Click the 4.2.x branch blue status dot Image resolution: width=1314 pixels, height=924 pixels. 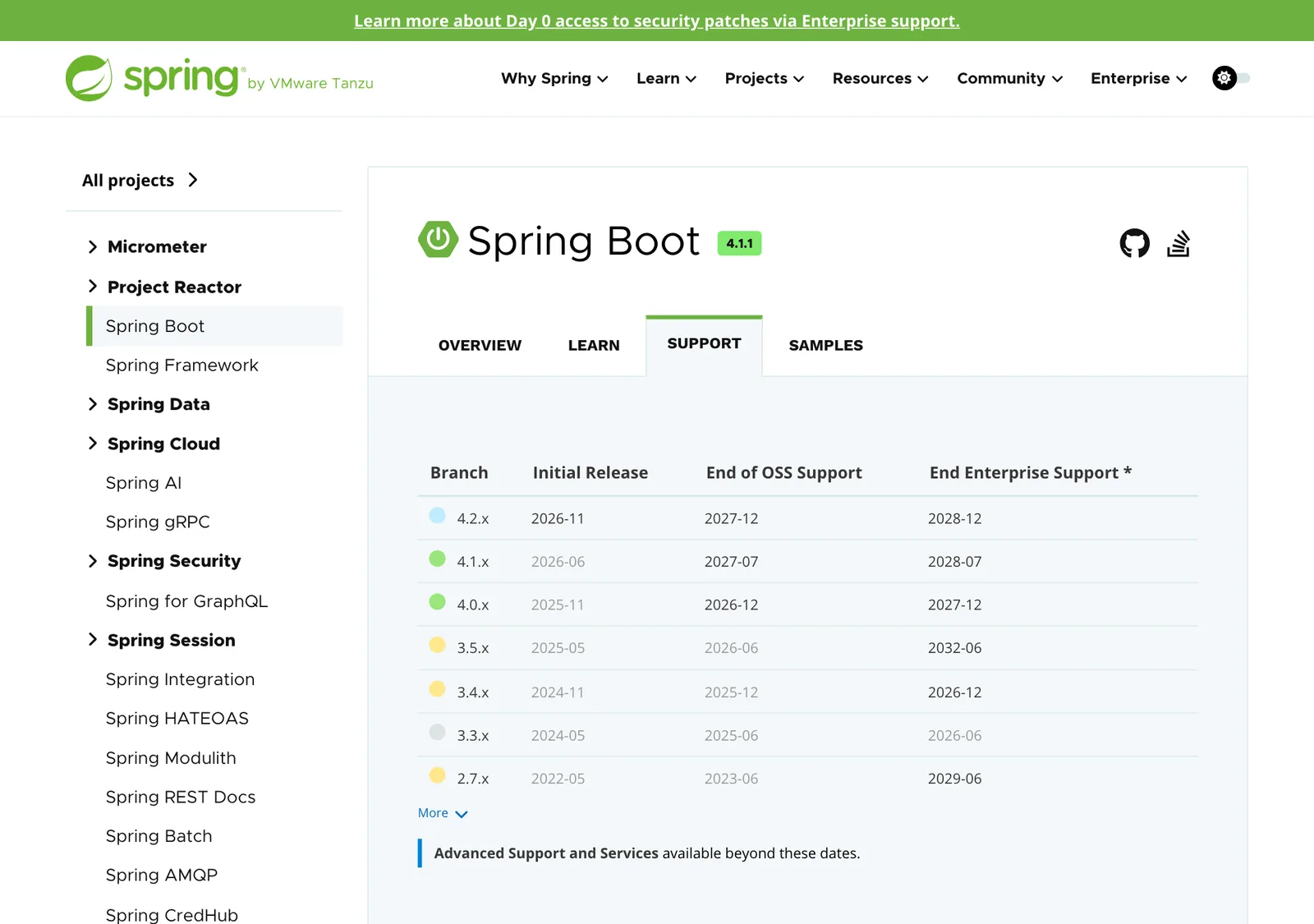tap(438, 516)
